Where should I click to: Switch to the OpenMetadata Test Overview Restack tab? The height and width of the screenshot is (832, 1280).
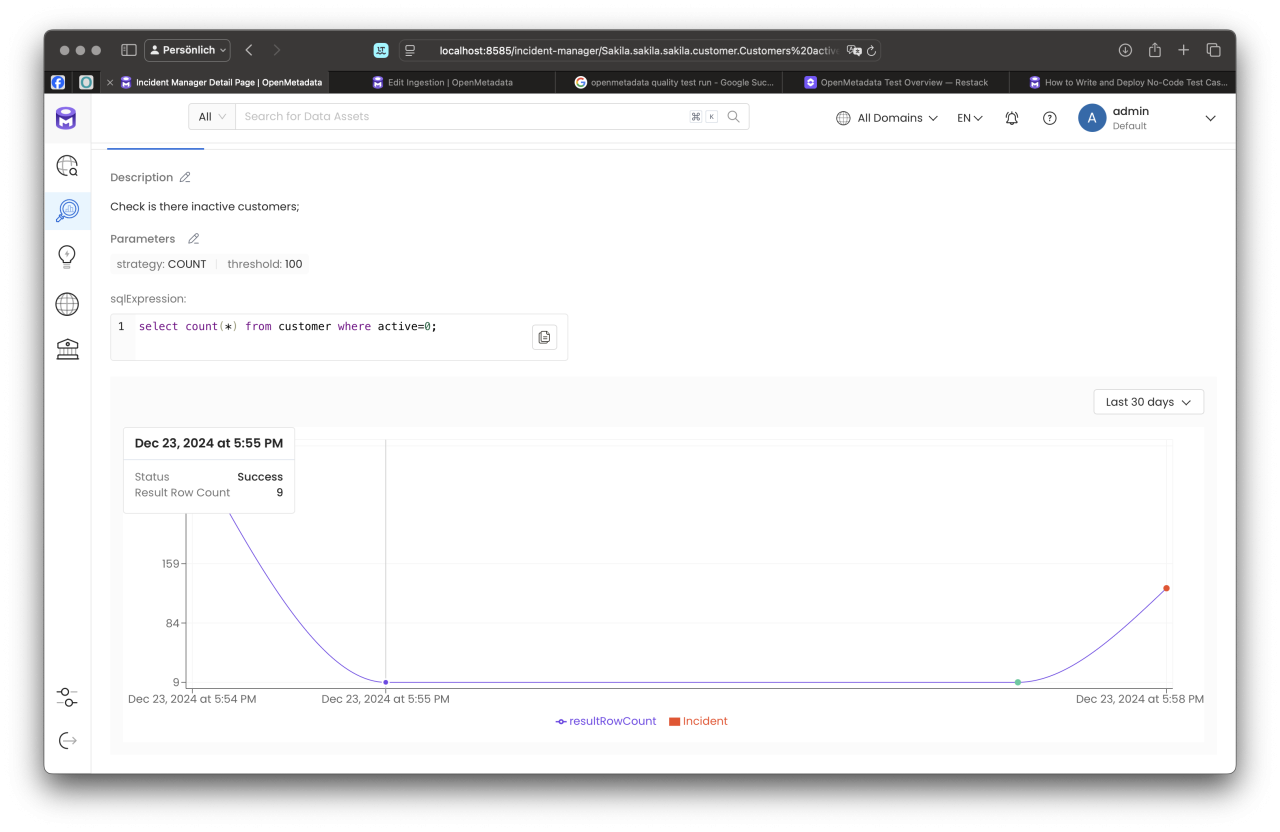click(896, 82)
